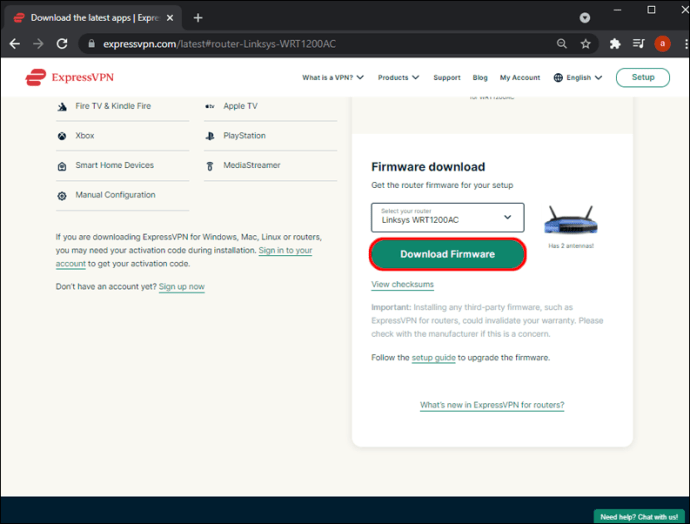Open Need help? Chat with us widget
Viewport: 690px width, 524px height.
tap(639, 517)
